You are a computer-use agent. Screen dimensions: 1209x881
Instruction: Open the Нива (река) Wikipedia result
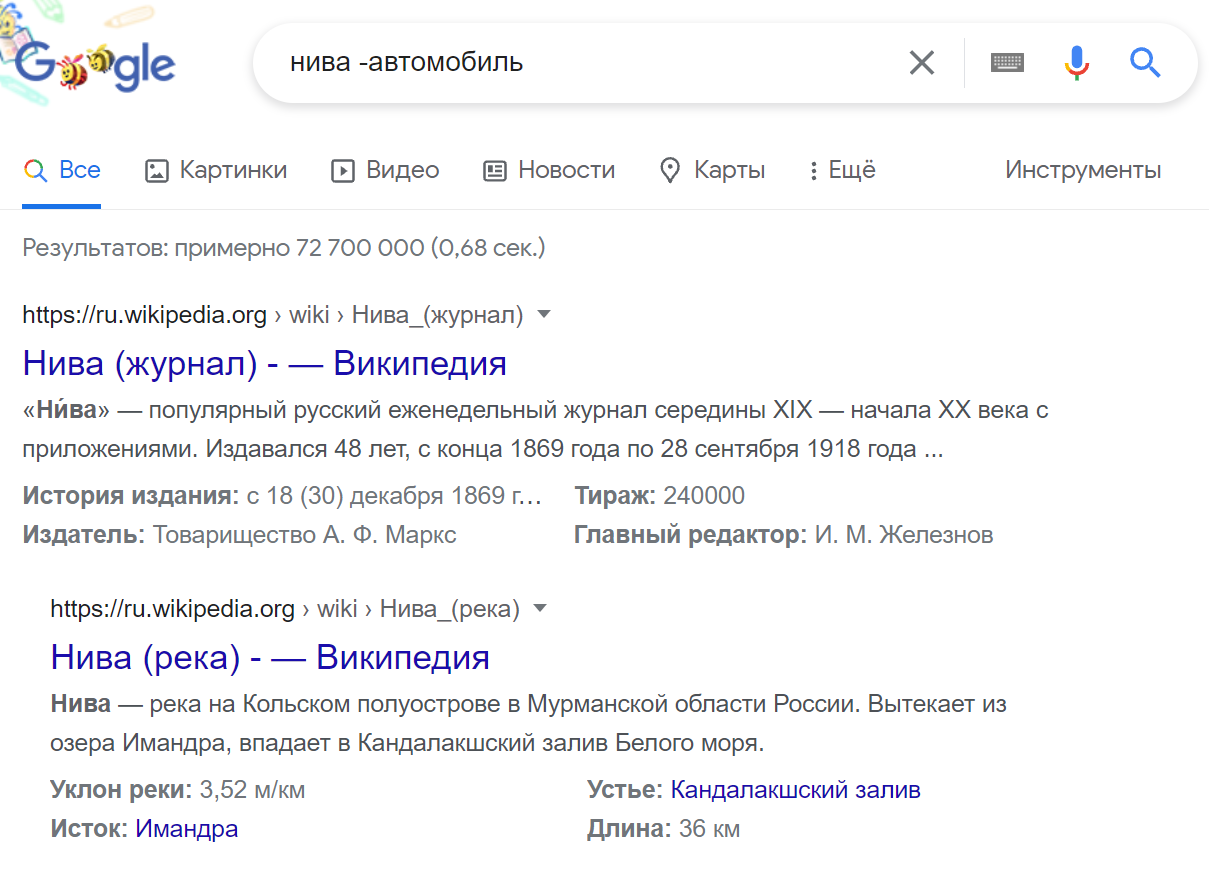[270, 657]
